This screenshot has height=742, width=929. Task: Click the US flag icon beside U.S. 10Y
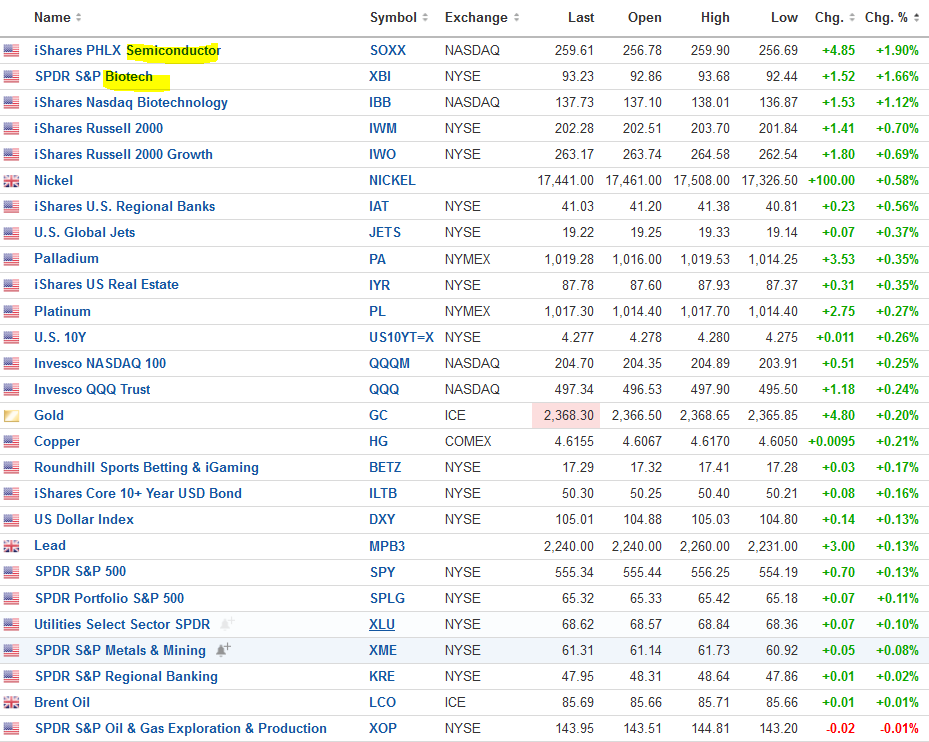pos(11,337)
